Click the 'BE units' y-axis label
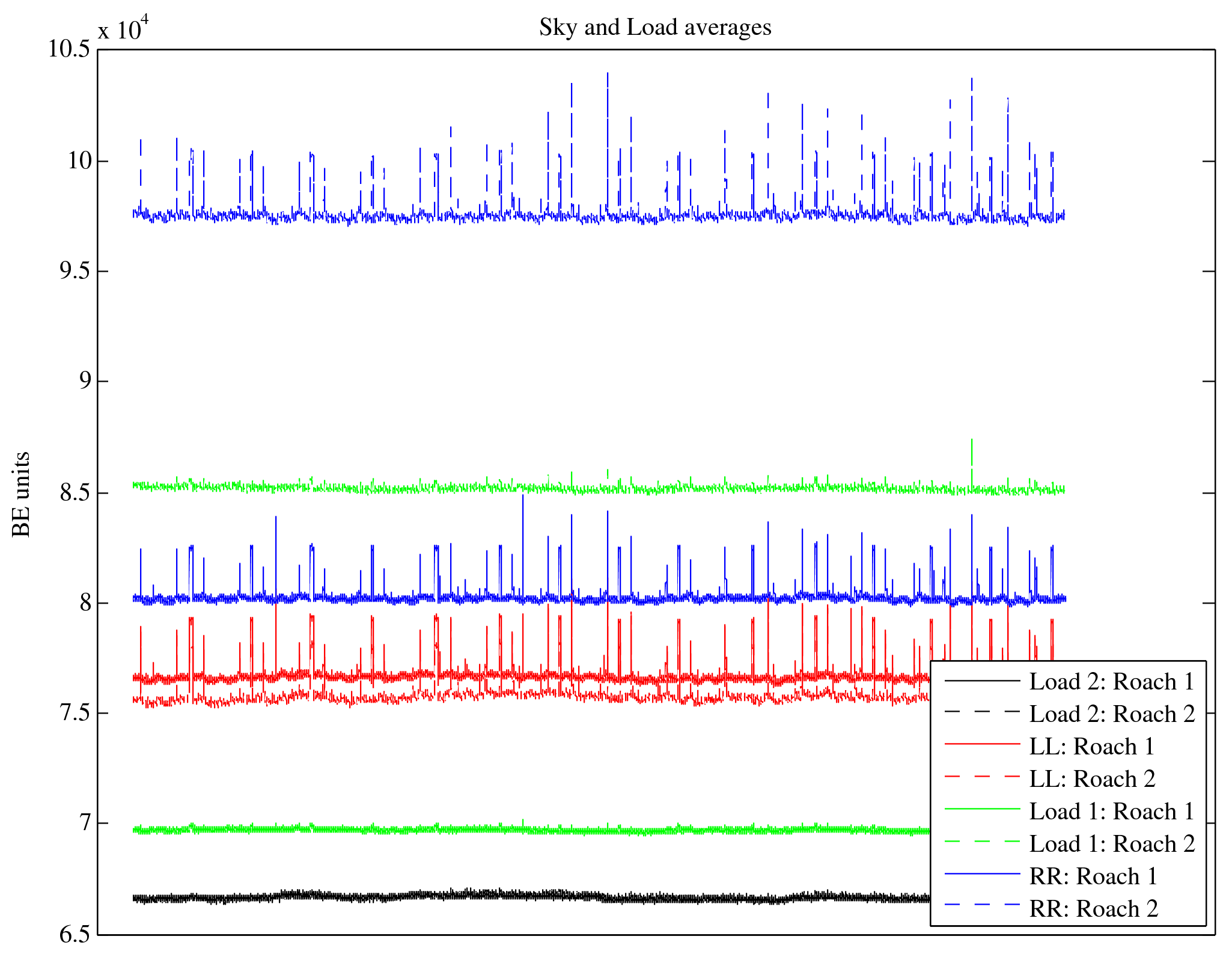The image size is (1232, 957). [x=22, y=494]
